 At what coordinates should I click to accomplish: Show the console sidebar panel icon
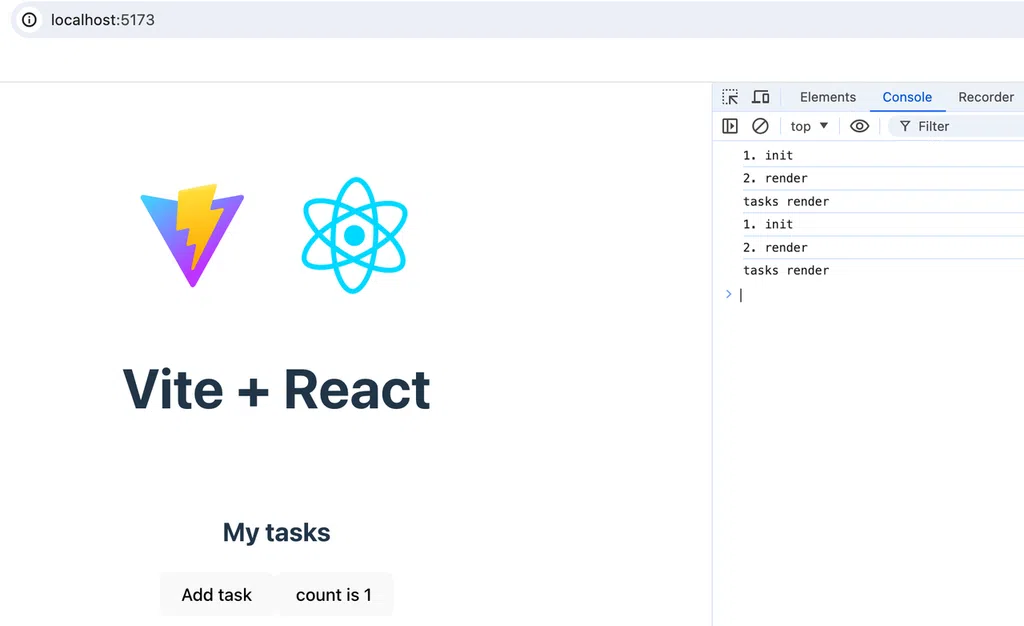[730, 126]
